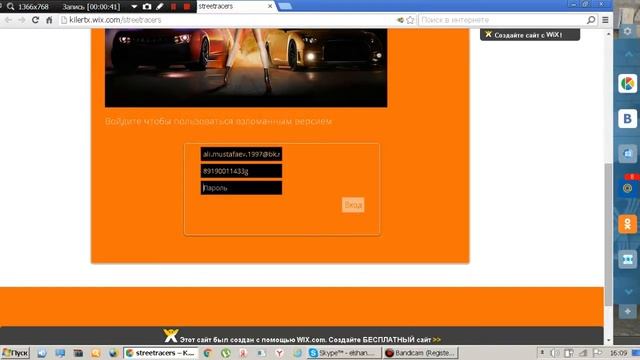Image resolution: width=640 pixels, height=360 pixels.
Task: Focus the internet search field
Action: click(502, 20)
